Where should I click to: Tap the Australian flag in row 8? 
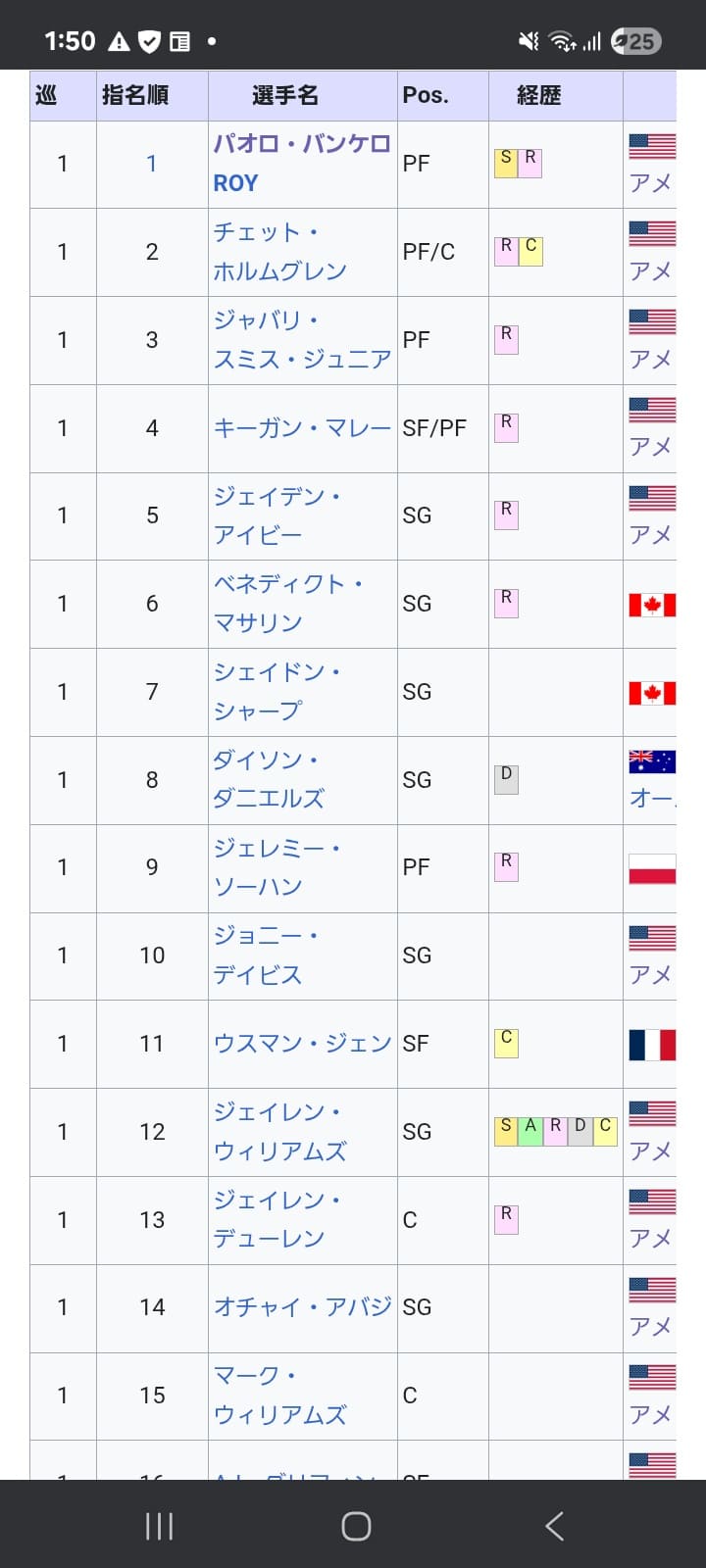point(652,761)
